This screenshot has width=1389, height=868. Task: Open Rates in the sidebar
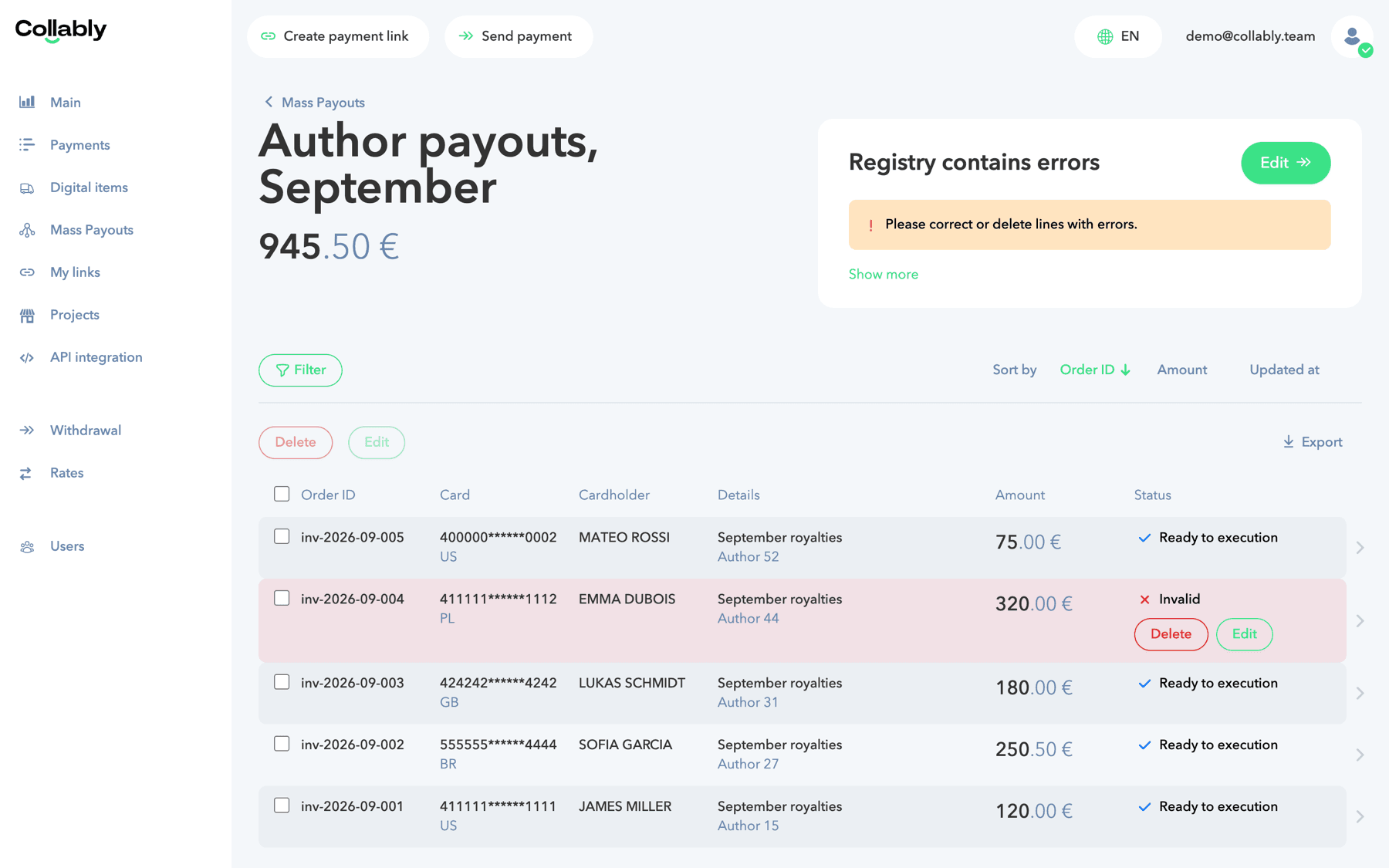click(66, 473)
